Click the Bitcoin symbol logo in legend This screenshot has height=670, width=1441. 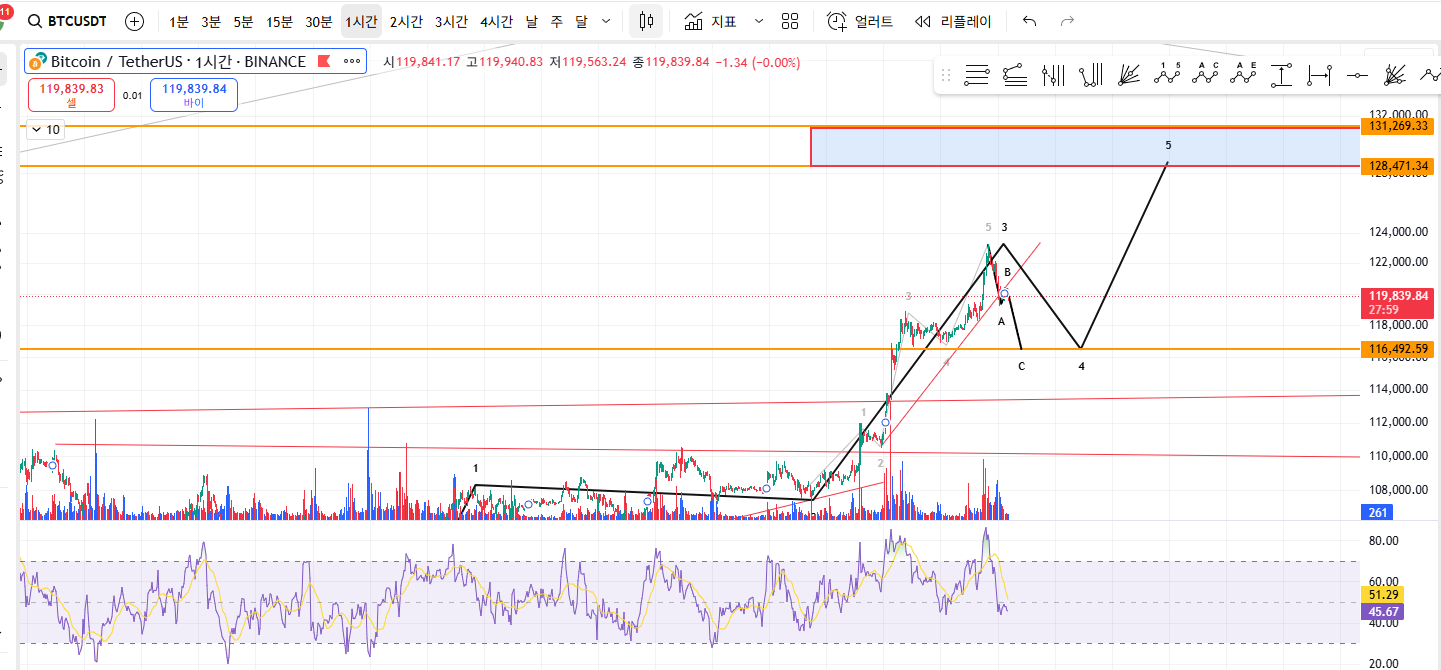(x=40, y=62)
